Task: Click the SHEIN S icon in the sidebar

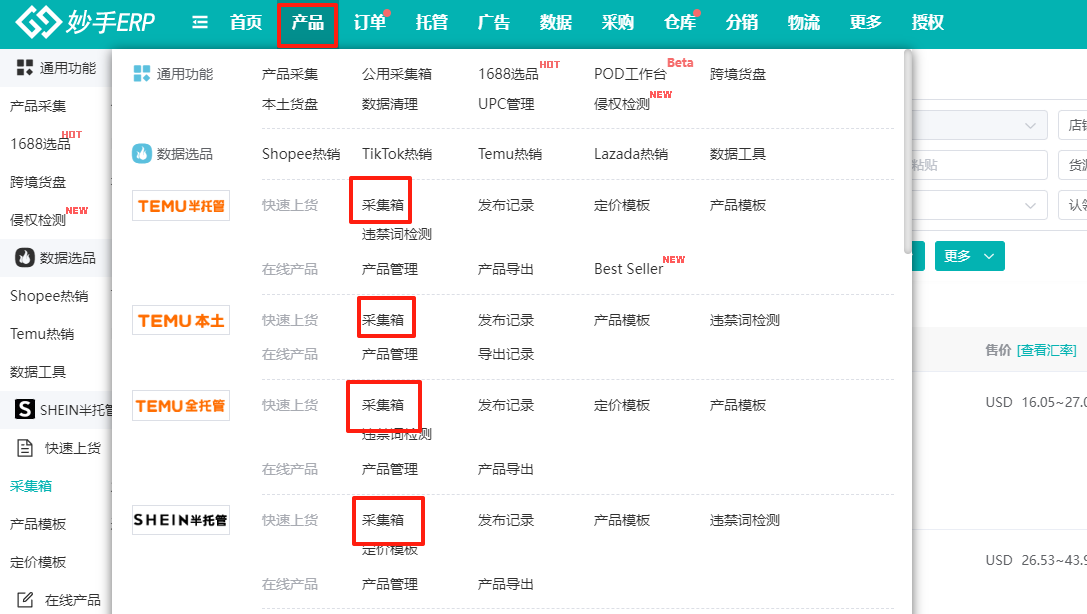Action: [24, 409]
